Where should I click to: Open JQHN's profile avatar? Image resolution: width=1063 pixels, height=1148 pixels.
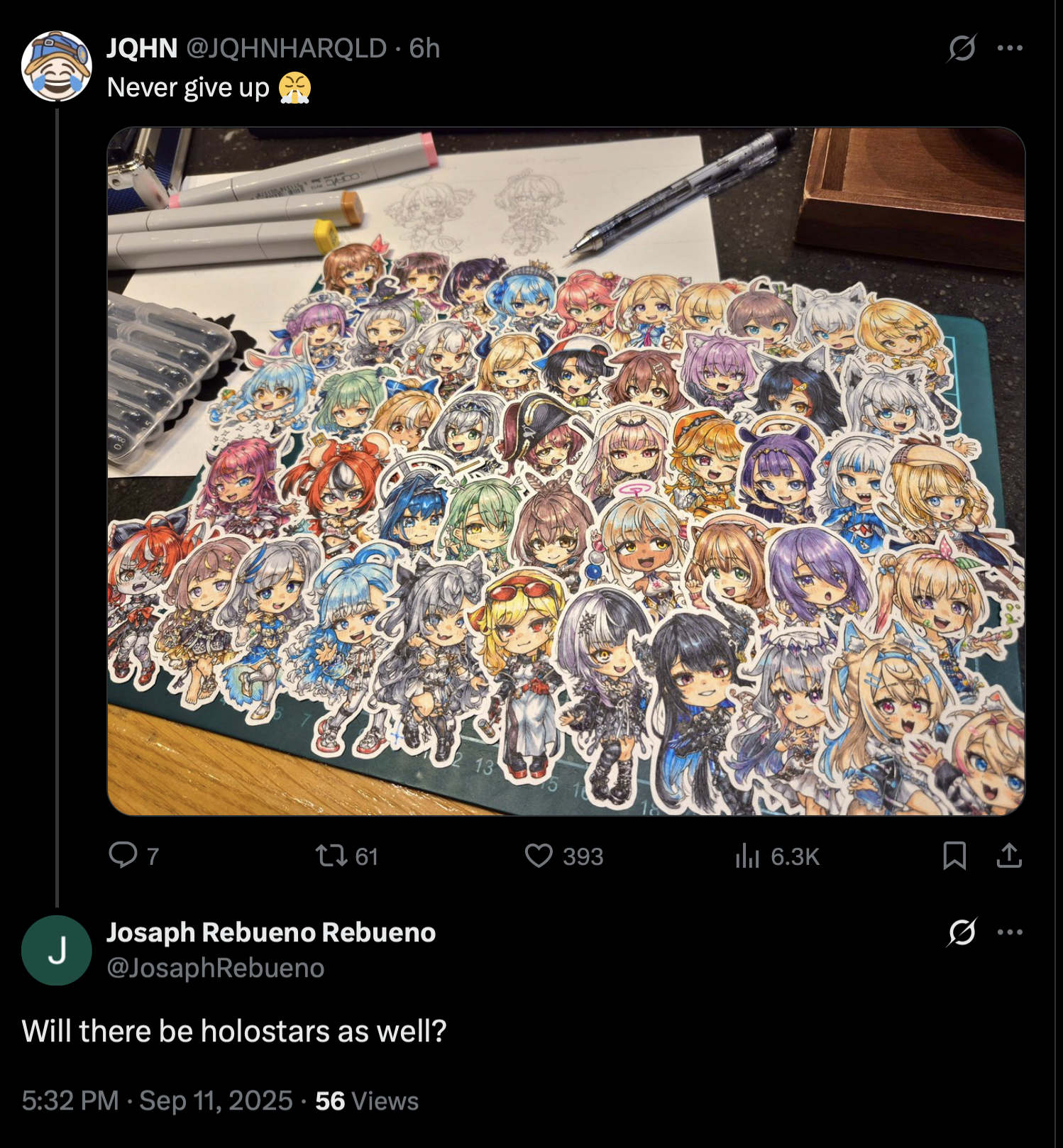[57, 66]
